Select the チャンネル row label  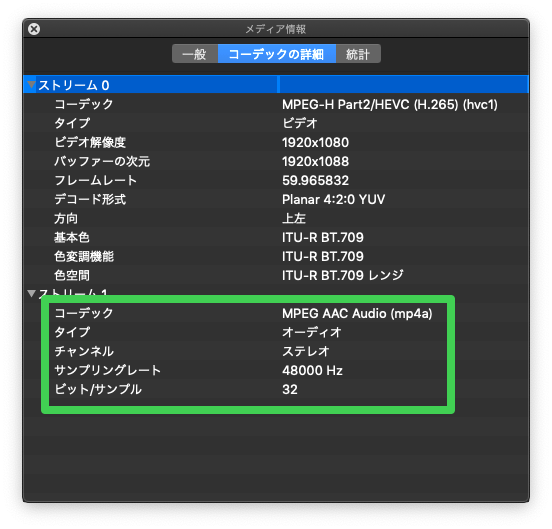point(84,351)
